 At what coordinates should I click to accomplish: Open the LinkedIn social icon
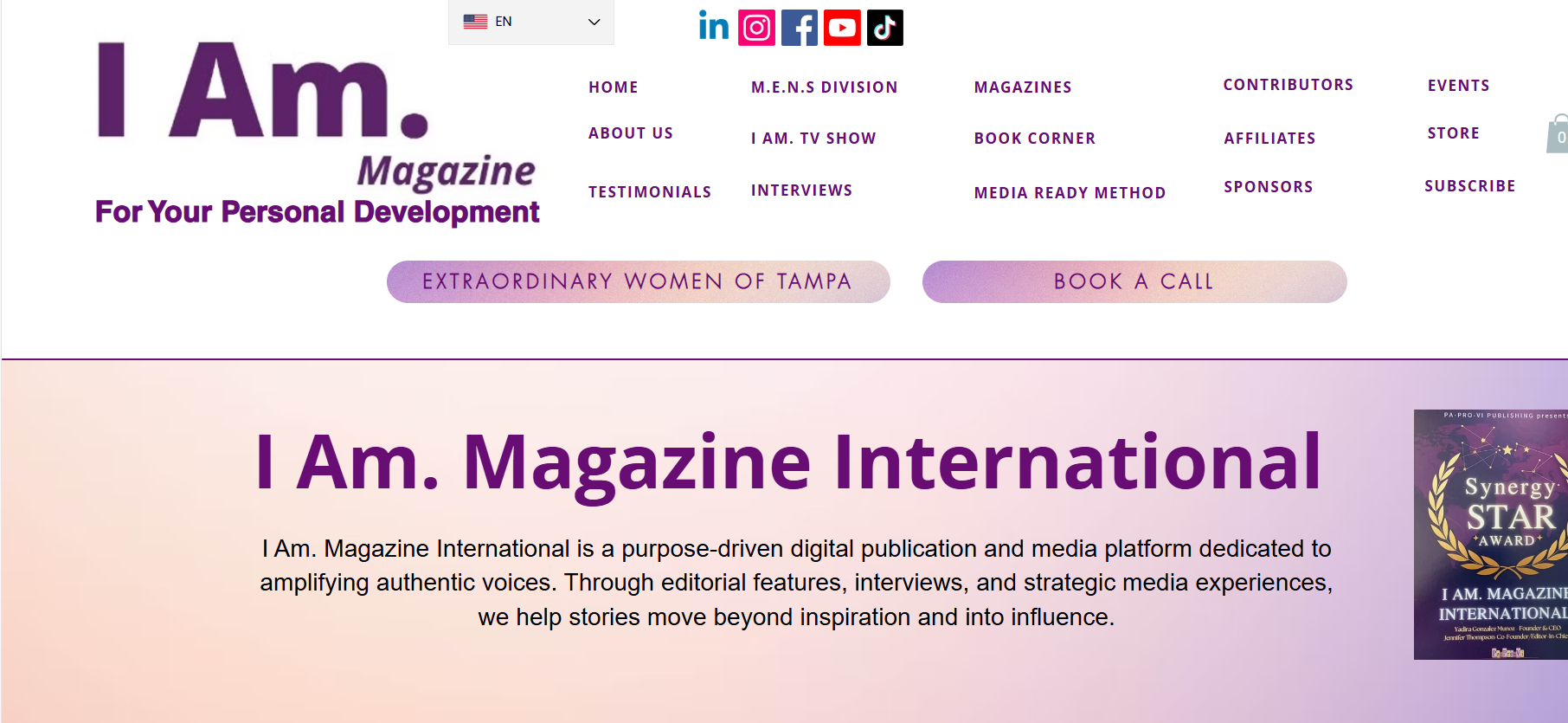tap(714, 27)
